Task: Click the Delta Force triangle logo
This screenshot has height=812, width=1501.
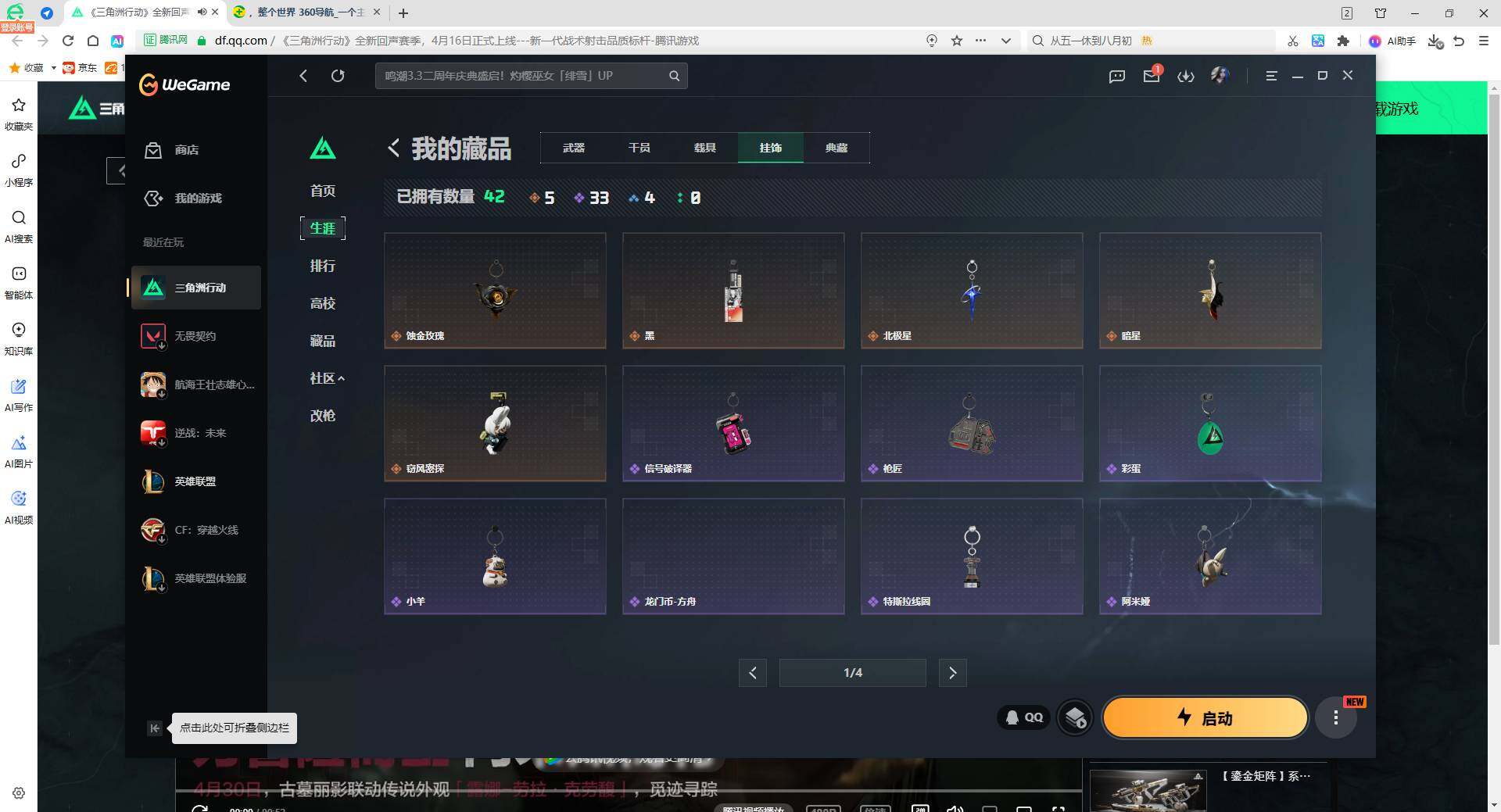Action: 323,148
